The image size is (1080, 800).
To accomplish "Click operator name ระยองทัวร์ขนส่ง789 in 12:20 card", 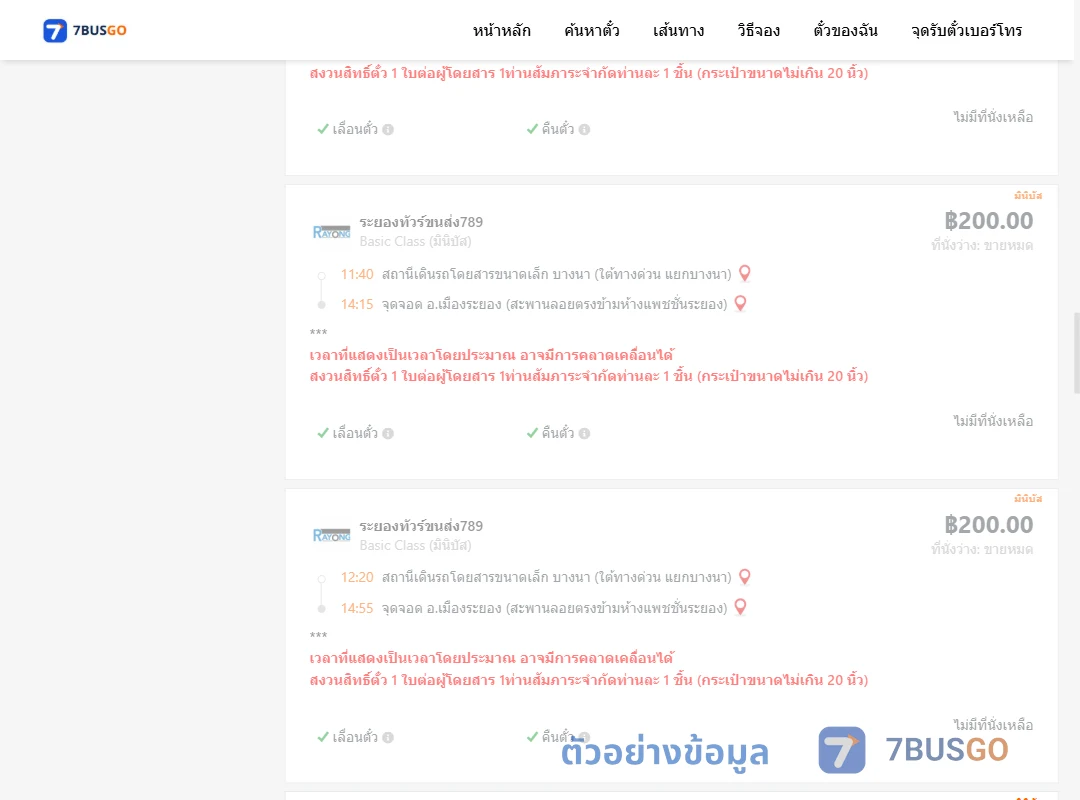I will (421, 526).
